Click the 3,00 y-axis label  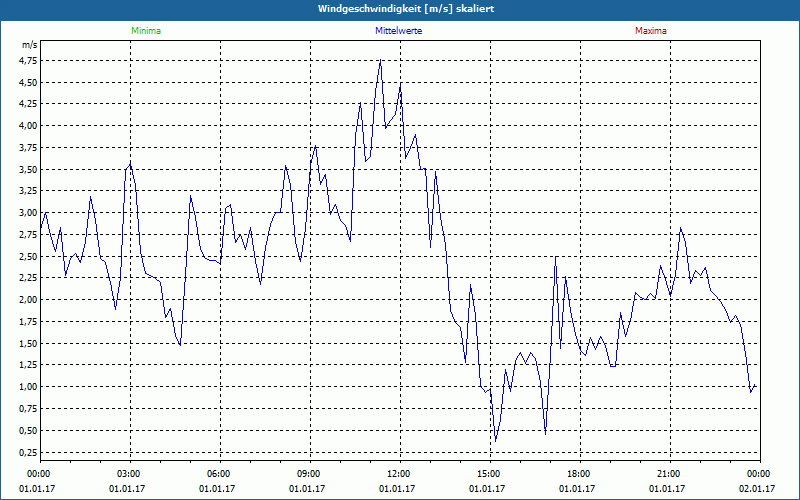click(x=30, y=213)
